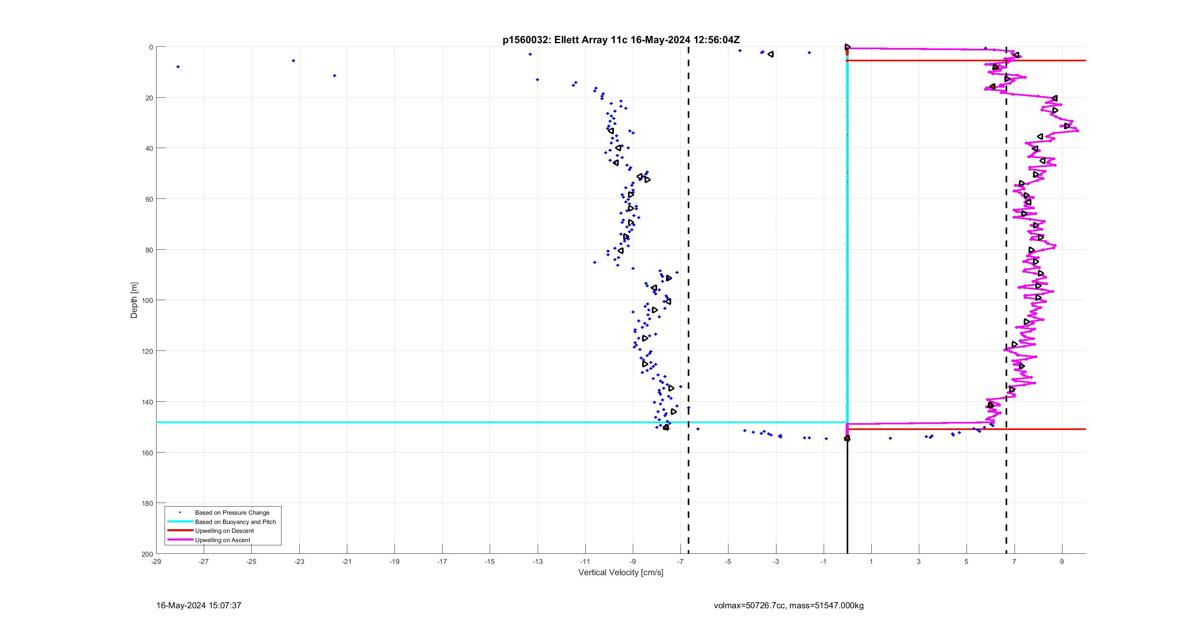Click depth axis tick label '20'

tap(148, 98)
